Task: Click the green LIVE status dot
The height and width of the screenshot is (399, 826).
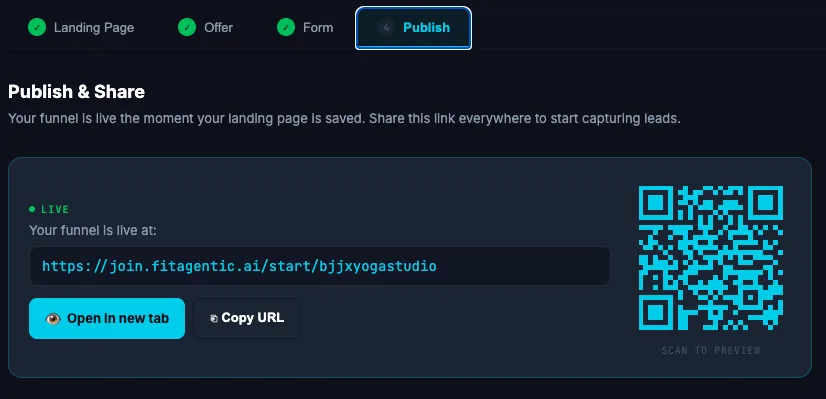Action: point(33,209)
